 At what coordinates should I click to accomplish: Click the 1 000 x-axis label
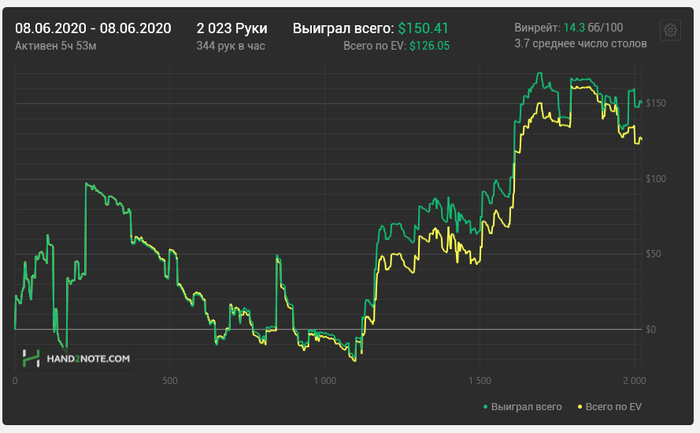(325, 381)
